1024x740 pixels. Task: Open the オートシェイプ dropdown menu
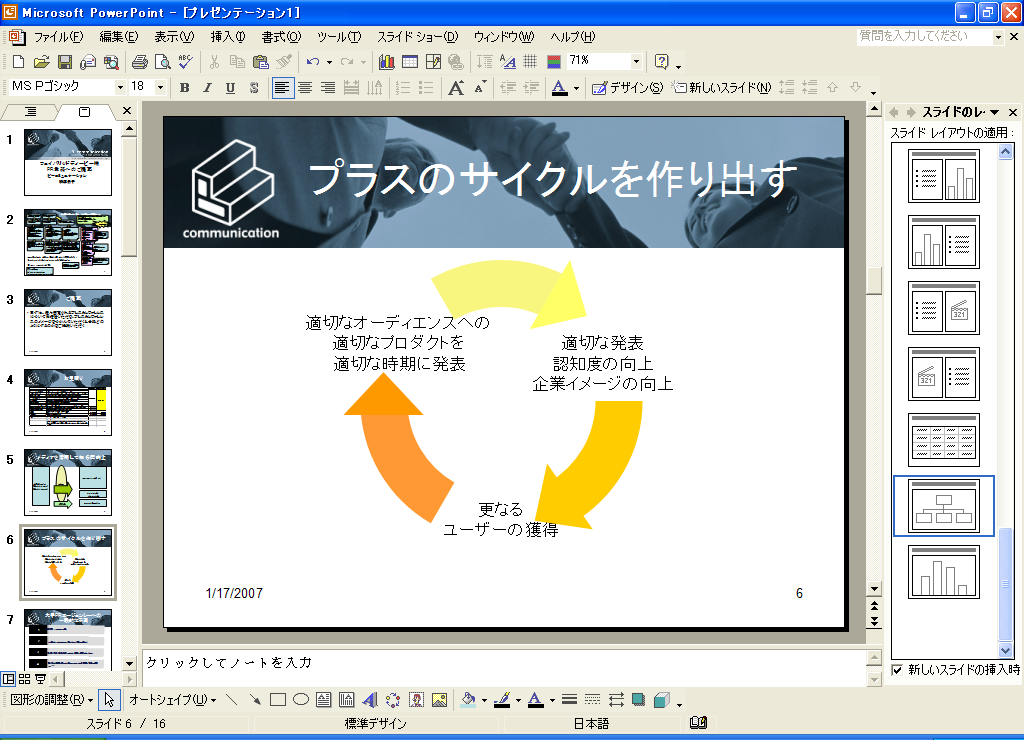tap(171, 700)
